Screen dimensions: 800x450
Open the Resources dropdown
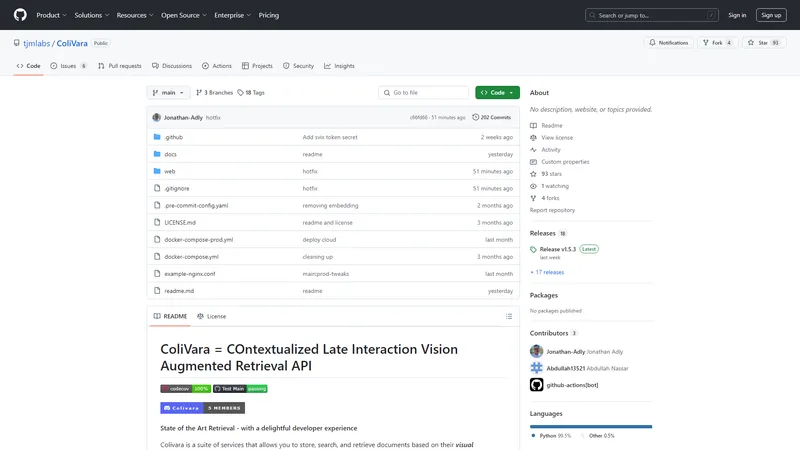tap(135, 15)
